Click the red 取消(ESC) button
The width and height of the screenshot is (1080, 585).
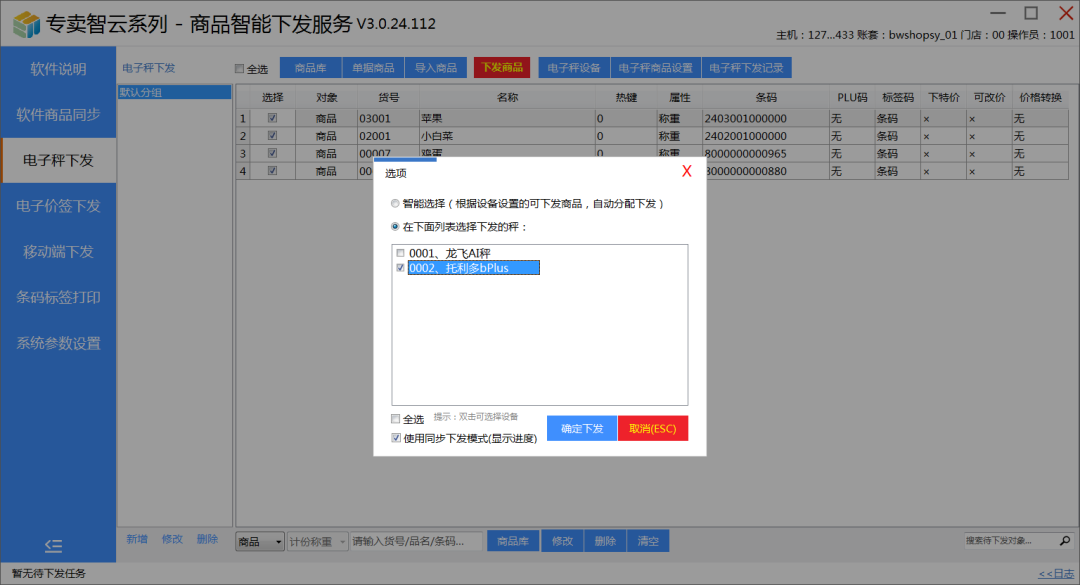[653, 428]
